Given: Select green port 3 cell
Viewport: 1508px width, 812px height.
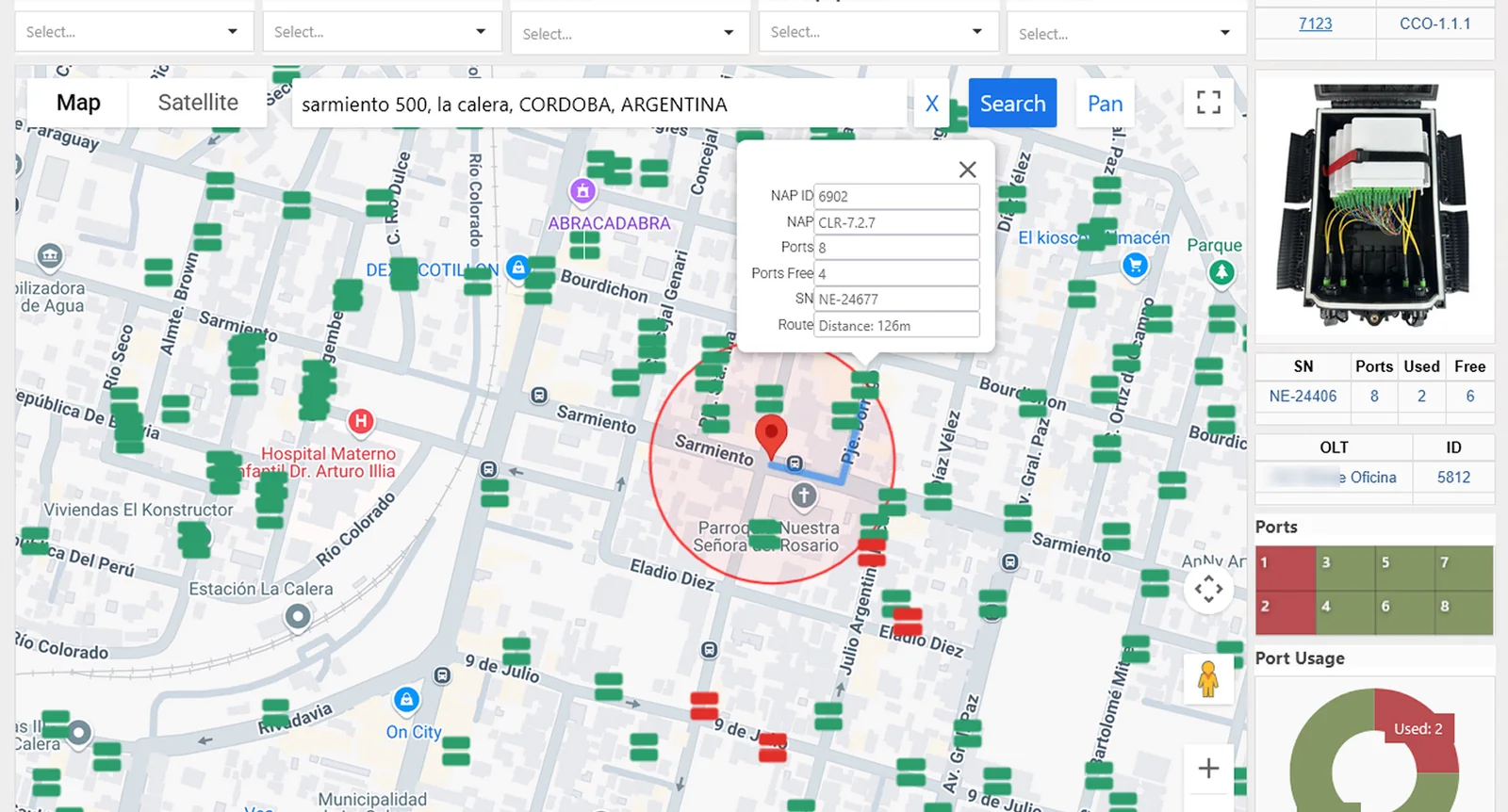Looking at the screenshot, I should pyautogui.click(x=1345, y=568).
